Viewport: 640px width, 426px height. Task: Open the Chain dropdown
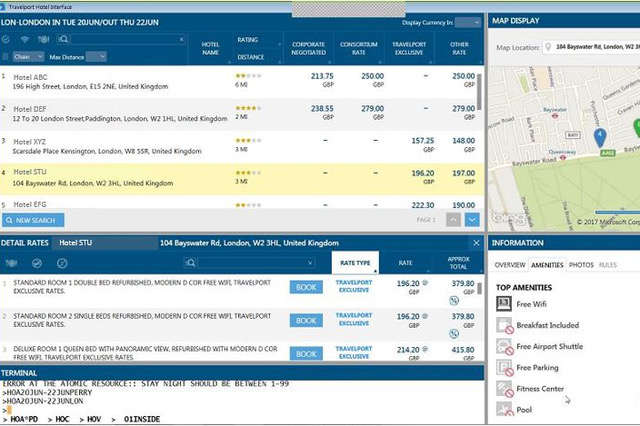[x=29, y=57]
